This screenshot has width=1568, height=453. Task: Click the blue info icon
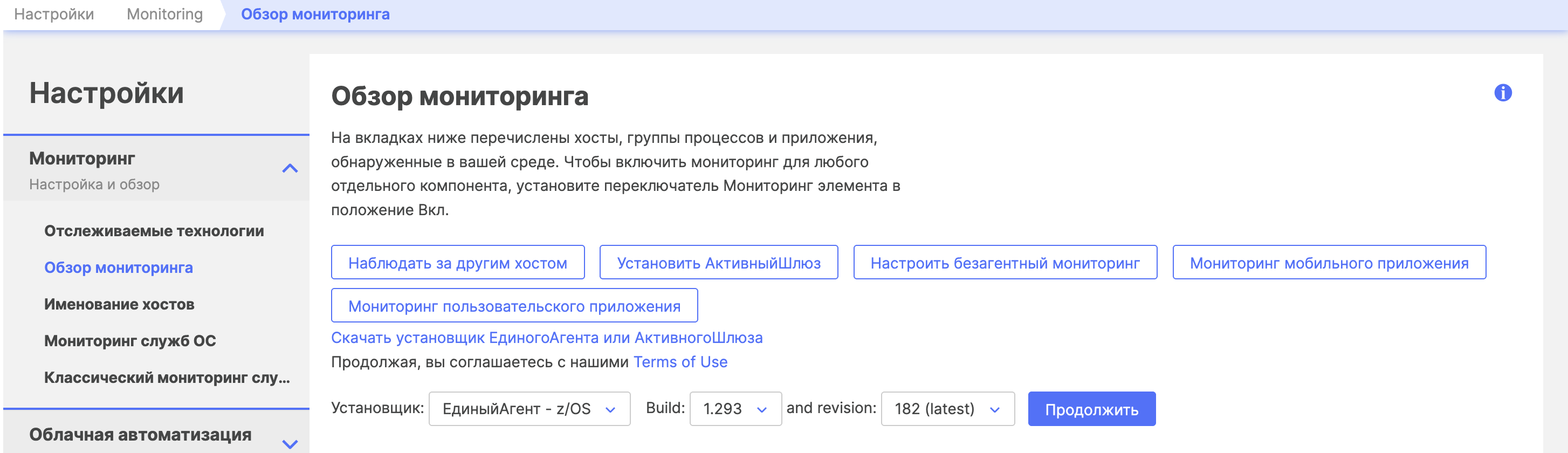coord(1502,93)
